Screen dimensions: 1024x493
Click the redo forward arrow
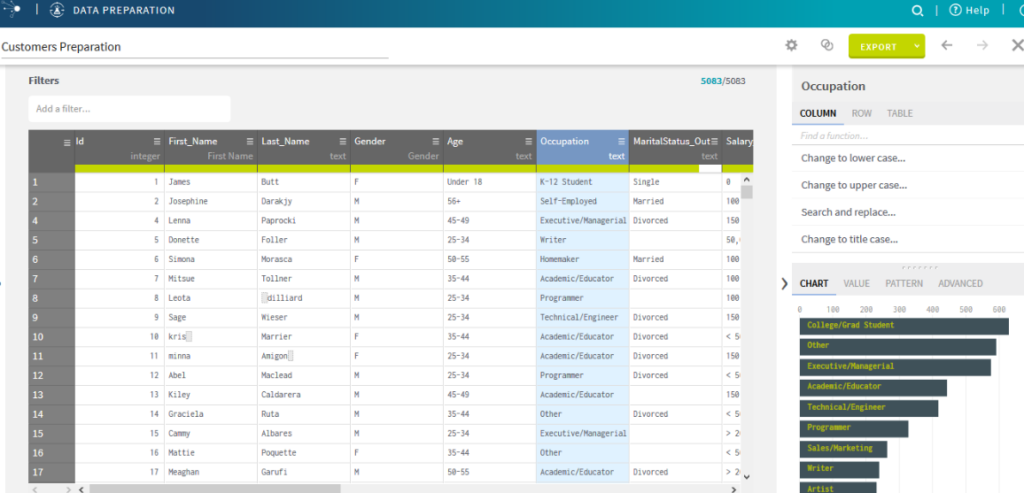pyautogui.click(x=982, y=45)
